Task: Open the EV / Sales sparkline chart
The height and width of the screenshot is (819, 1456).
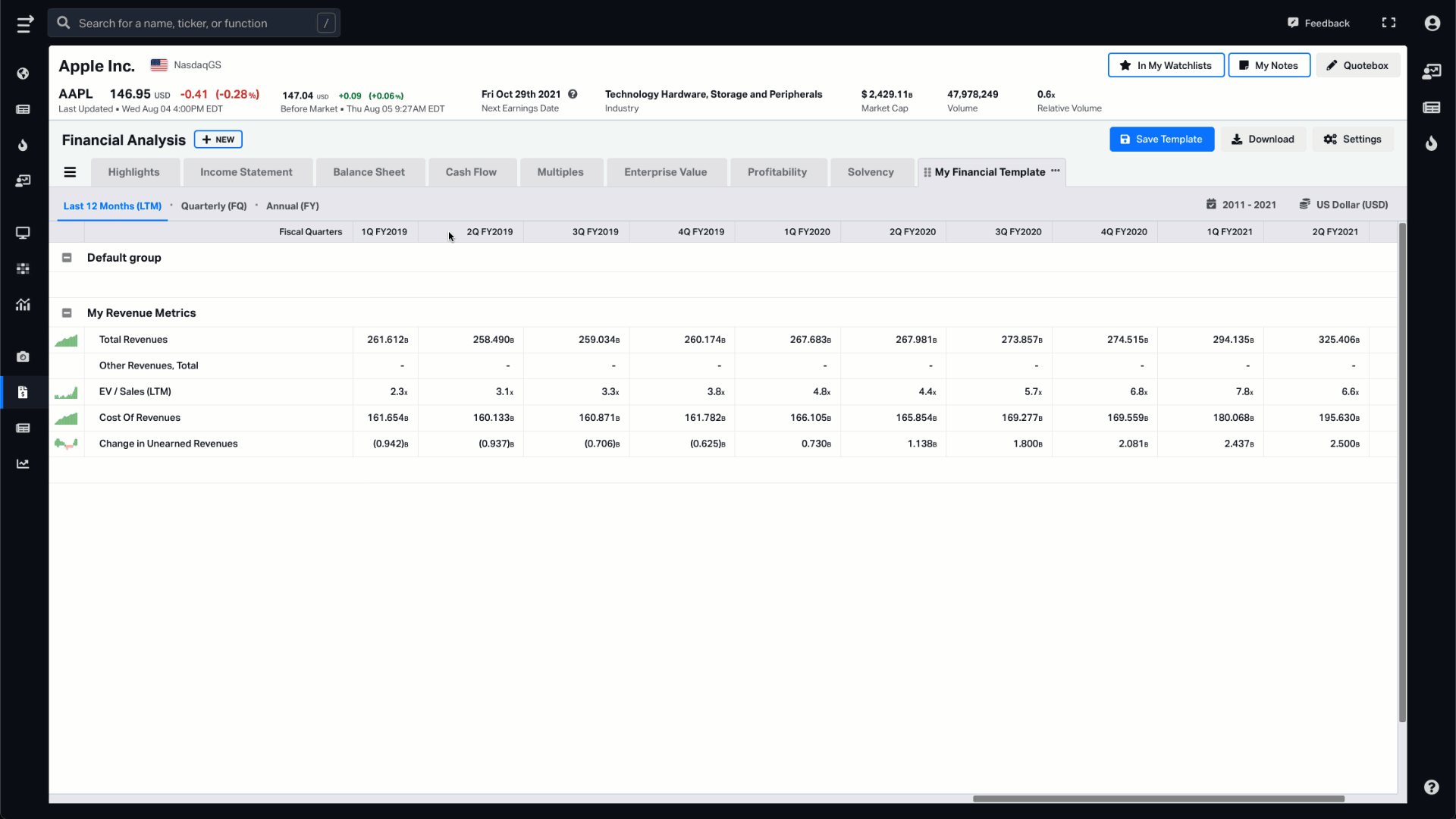Action: [66, 392]
